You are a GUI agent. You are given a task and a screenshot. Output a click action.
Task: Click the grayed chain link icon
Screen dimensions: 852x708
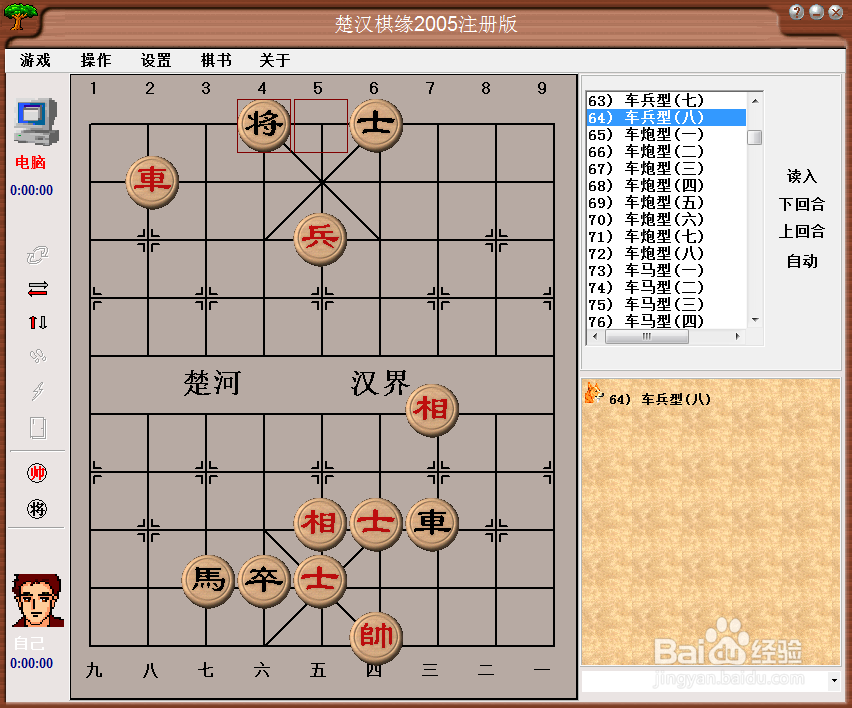click(x=37, y=255)
